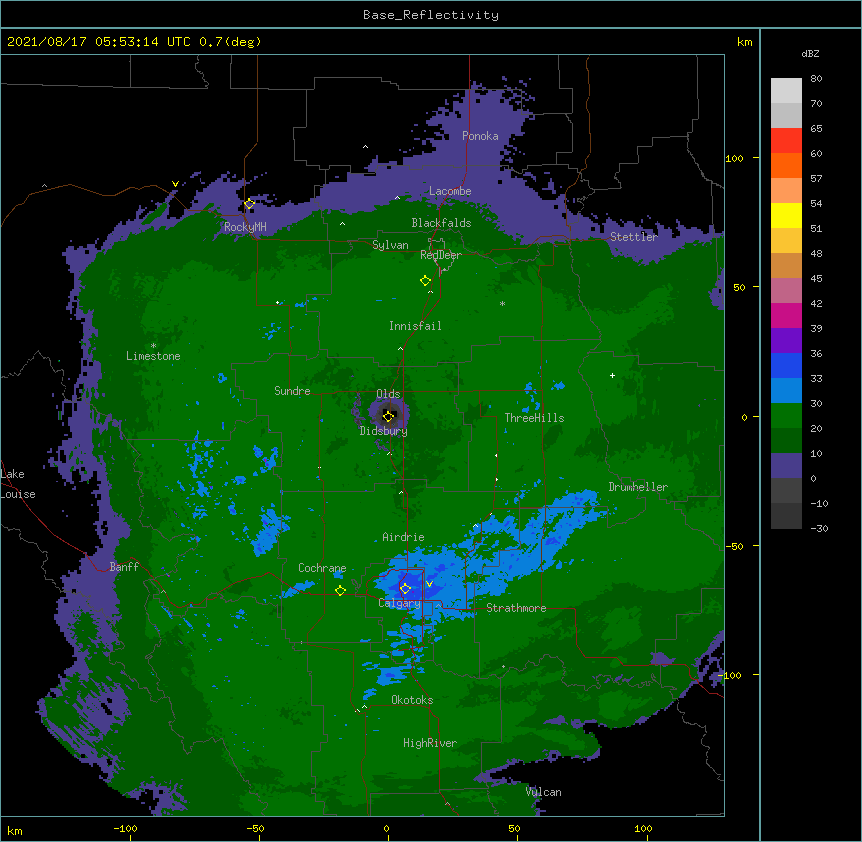Pick the bright yellow legend swatch

[x=786, y=216]
